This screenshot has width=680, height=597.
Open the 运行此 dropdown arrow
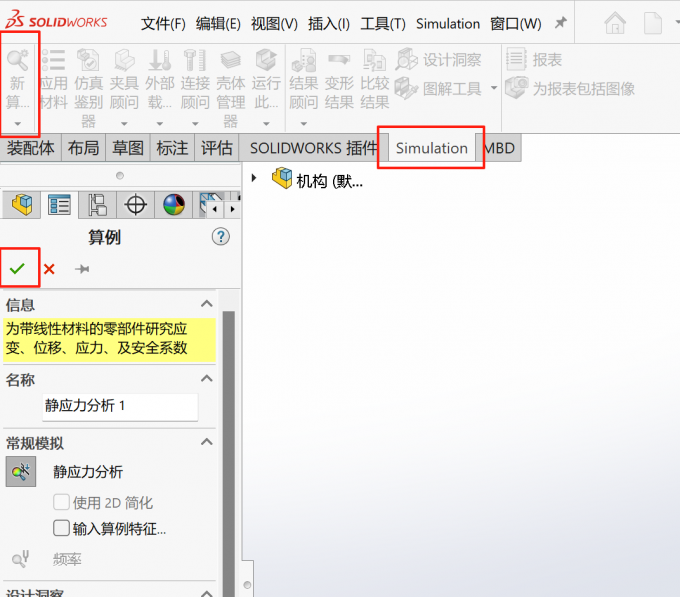(x=266, y=124)
